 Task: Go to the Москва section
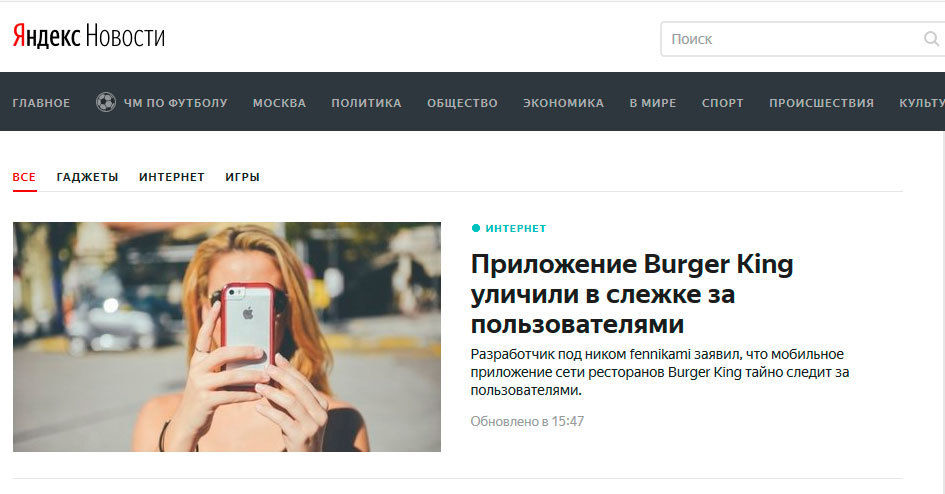coord(280,103)
